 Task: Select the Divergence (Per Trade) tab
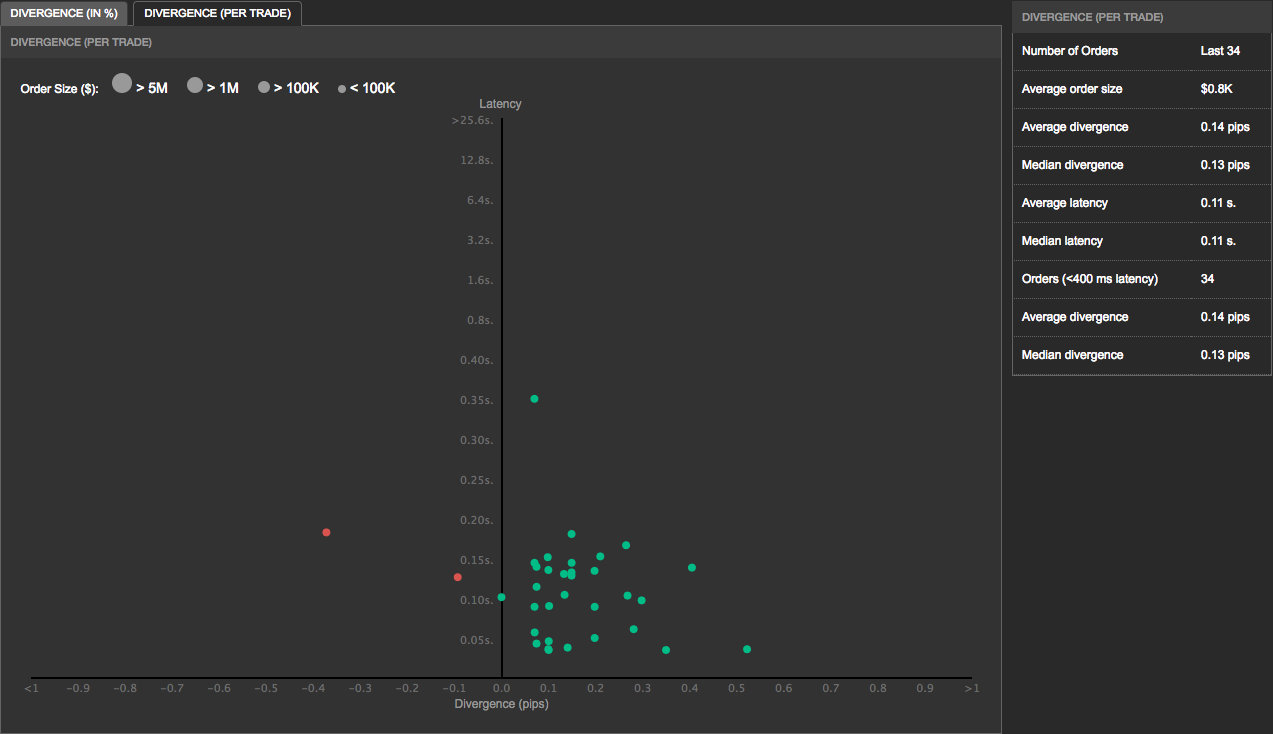coord(217,13)
